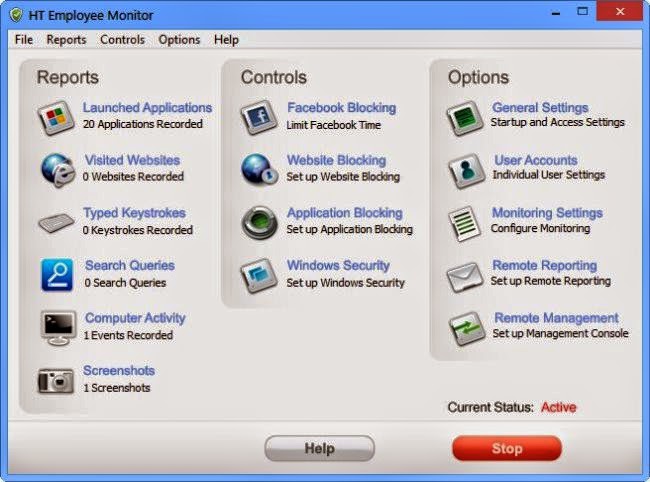Click the Typed Keystrokes keyboard icon
The image size is (650, 482).
tap(56, 223)
